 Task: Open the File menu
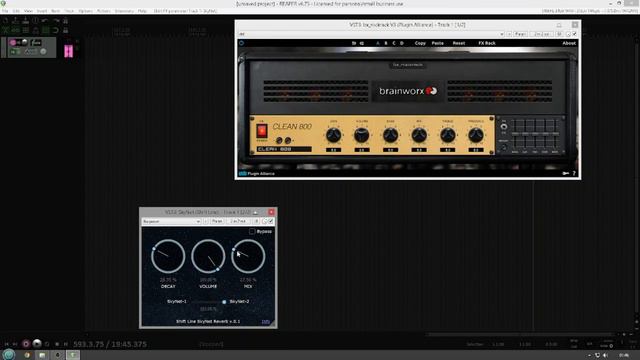pos(5,11)
